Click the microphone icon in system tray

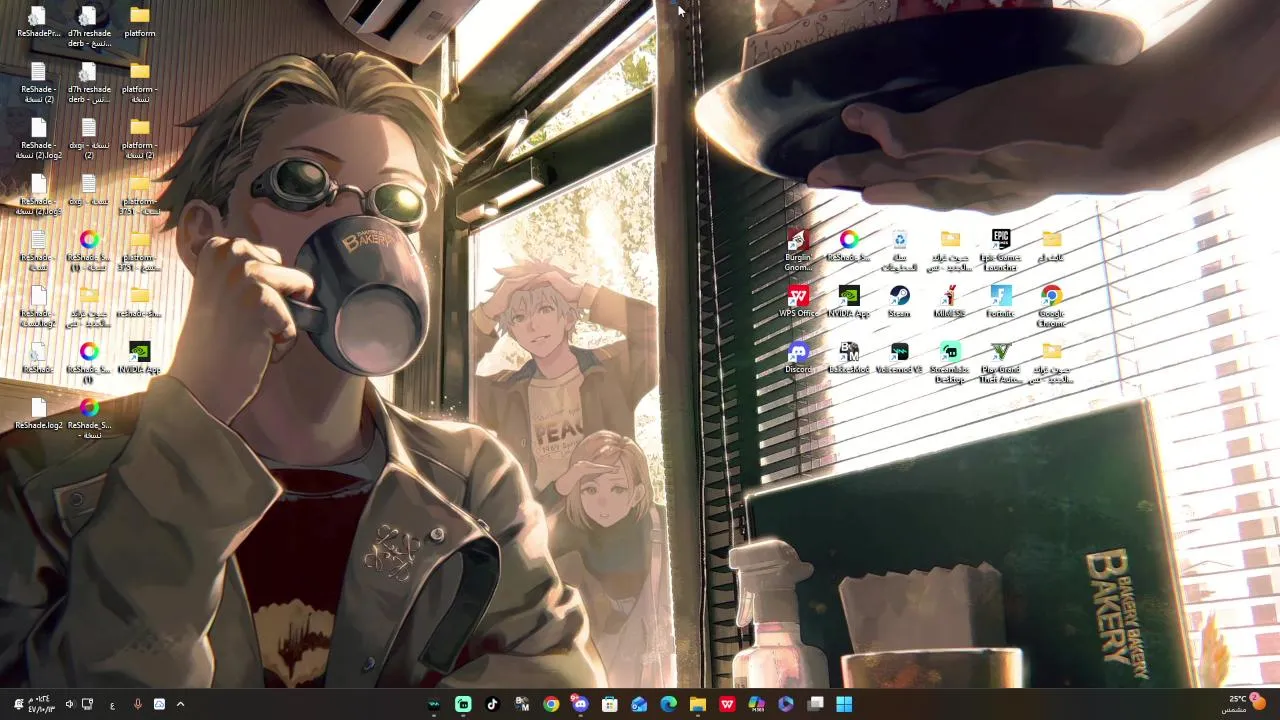(138, 704)
